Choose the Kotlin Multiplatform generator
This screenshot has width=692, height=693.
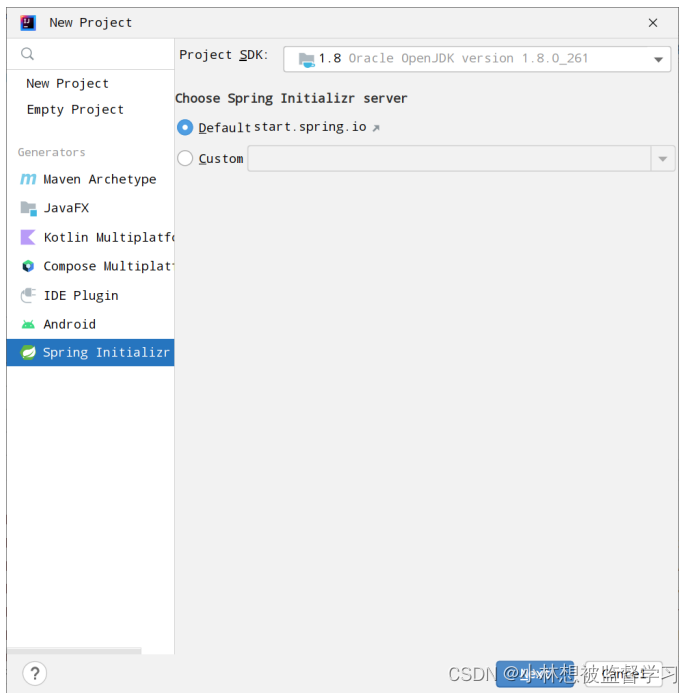(91, 237)
